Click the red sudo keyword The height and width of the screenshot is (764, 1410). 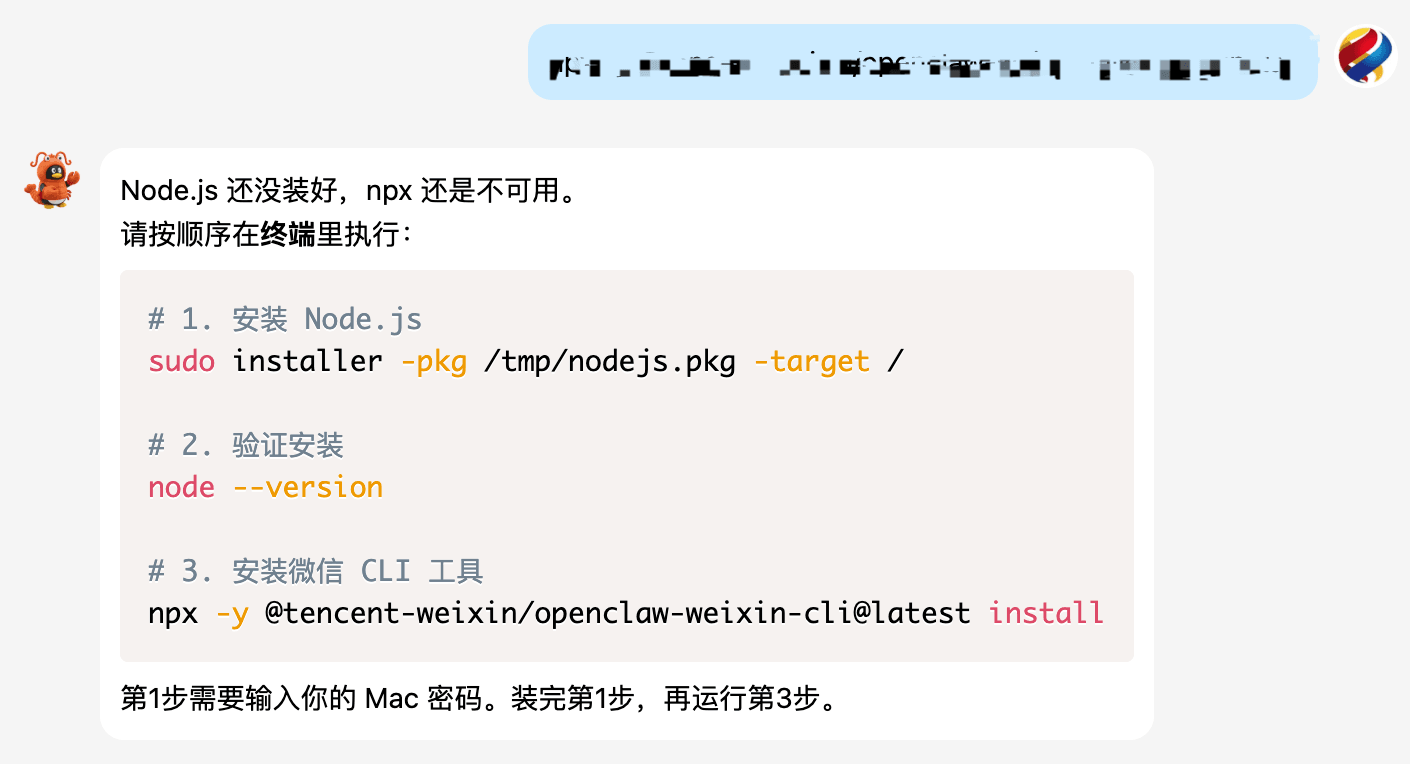point(181,361)
